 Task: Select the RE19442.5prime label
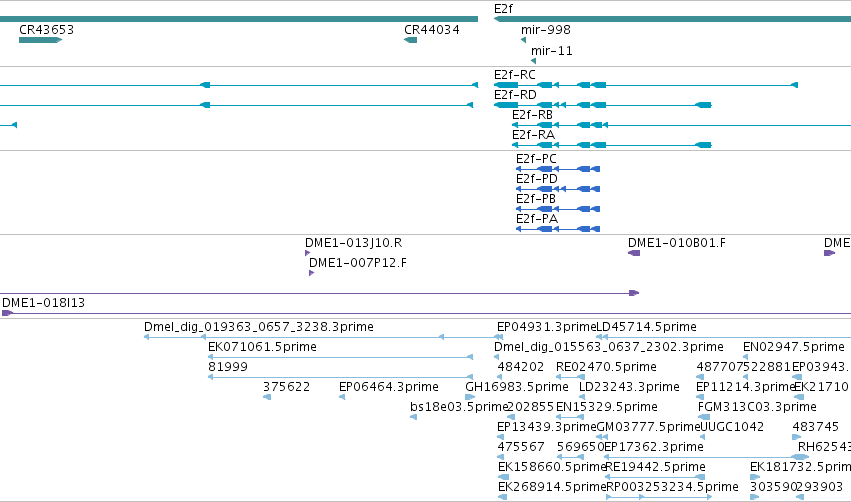655,467
